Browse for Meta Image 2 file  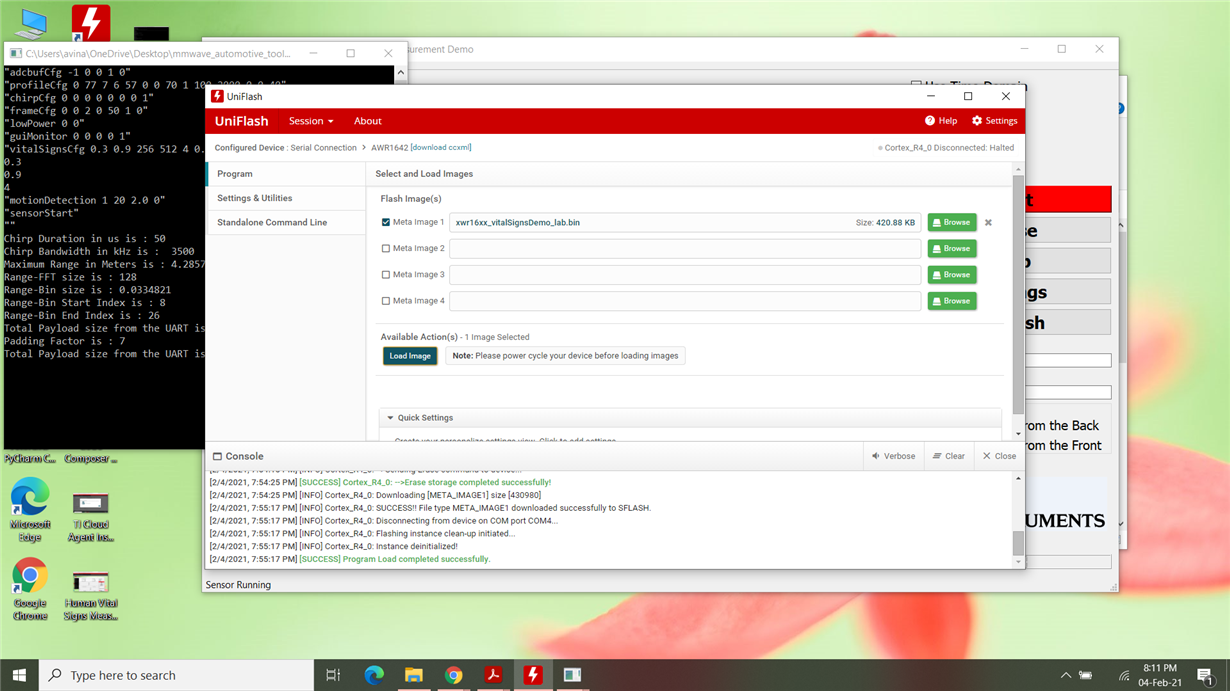[x=951, y=249]
